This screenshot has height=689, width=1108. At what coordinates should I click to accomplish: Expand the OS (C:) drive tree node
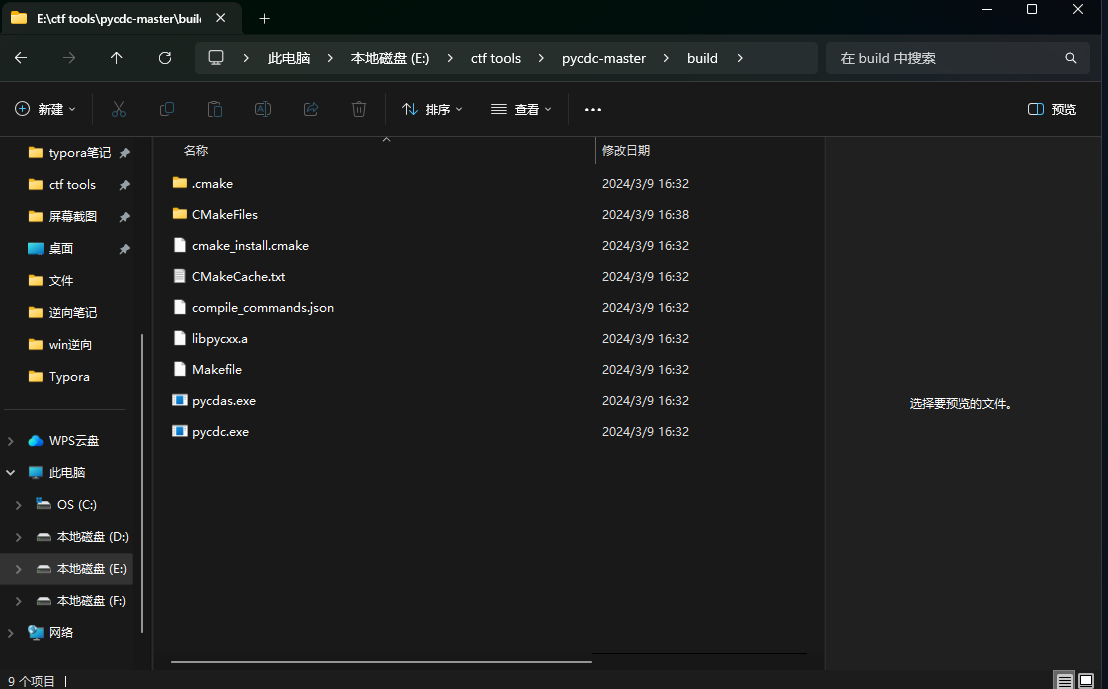pos(18,505)
